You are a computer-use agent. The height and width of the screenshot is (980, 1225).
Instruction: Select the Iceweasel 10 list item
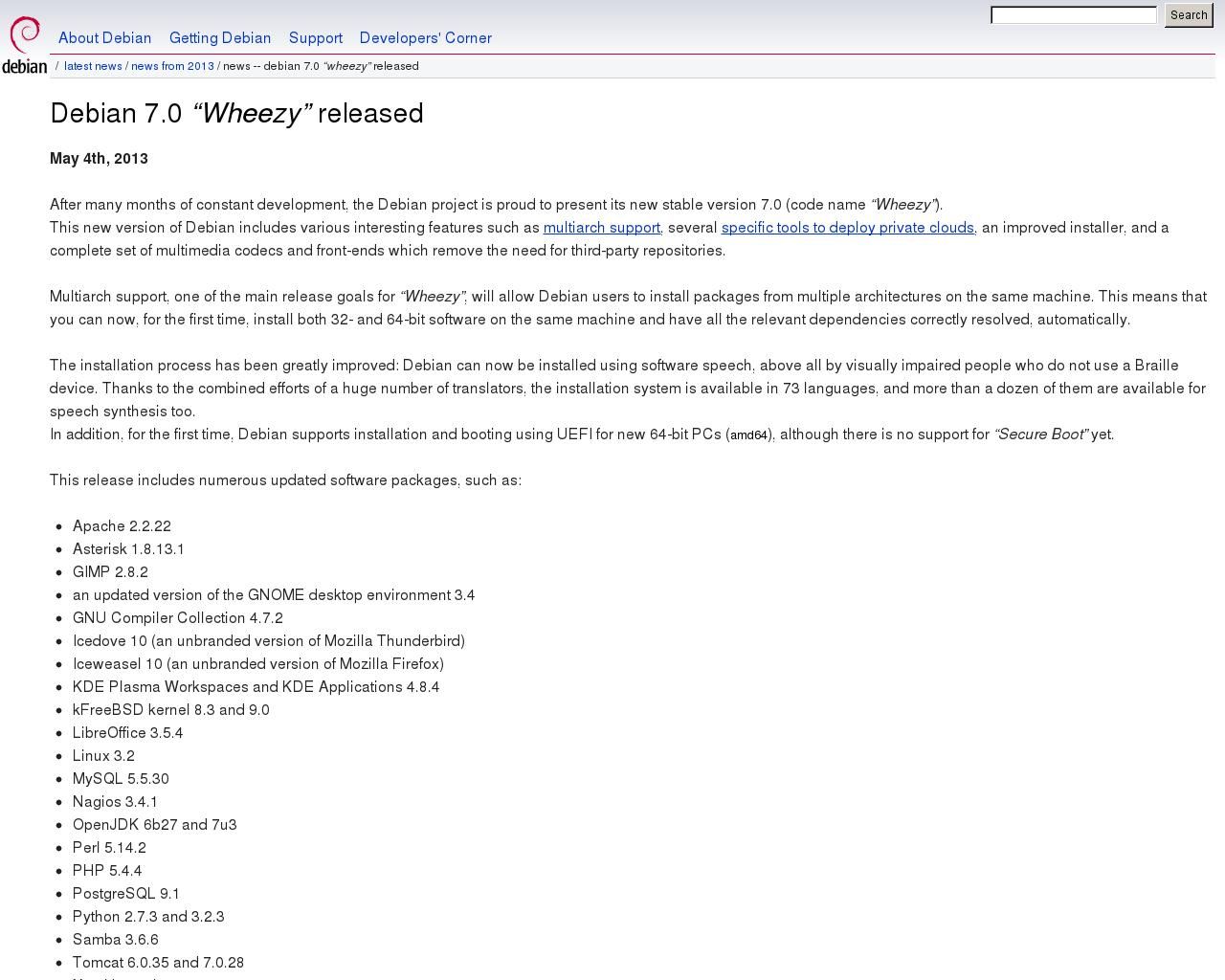258,664
